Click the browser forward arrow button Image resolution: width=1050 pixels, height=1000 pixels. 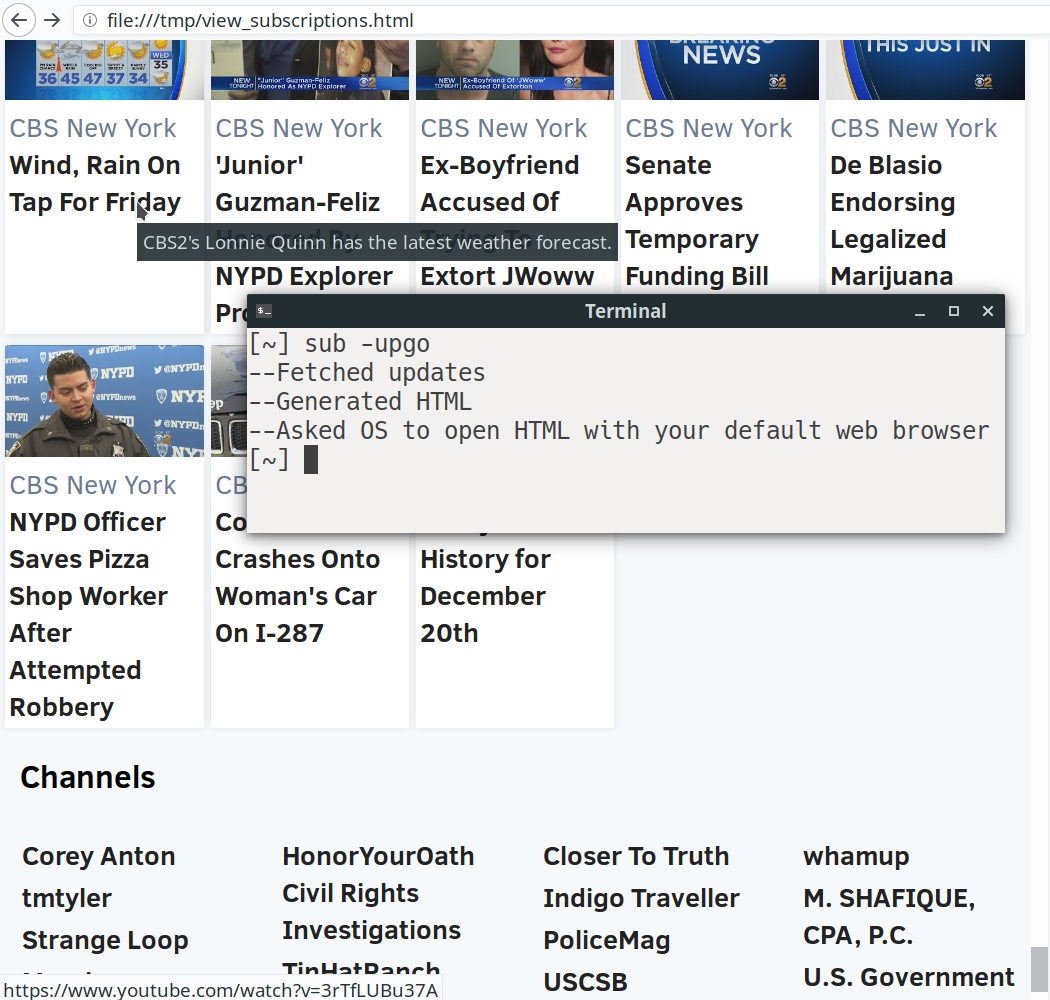click(x=52, y=20)
